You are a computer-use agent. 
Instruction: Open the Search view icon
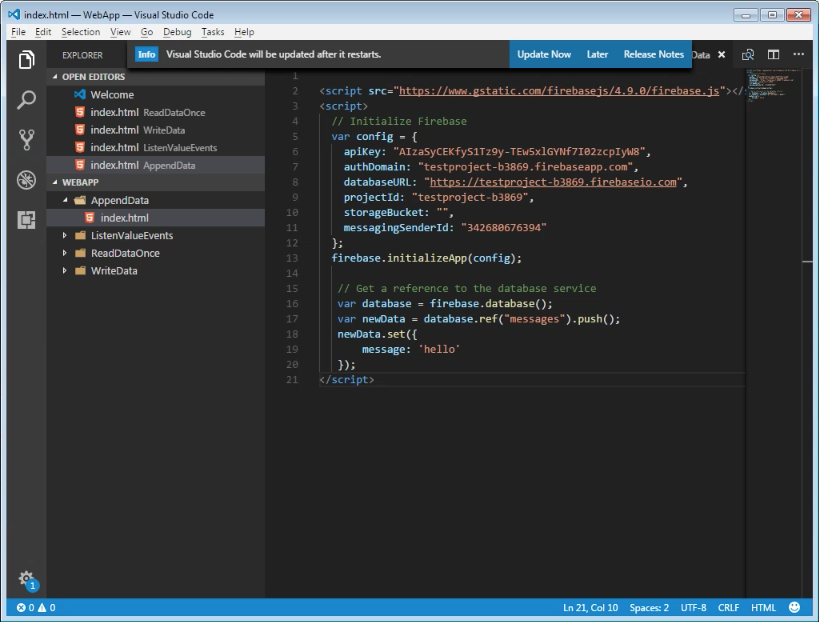[26, 99]
